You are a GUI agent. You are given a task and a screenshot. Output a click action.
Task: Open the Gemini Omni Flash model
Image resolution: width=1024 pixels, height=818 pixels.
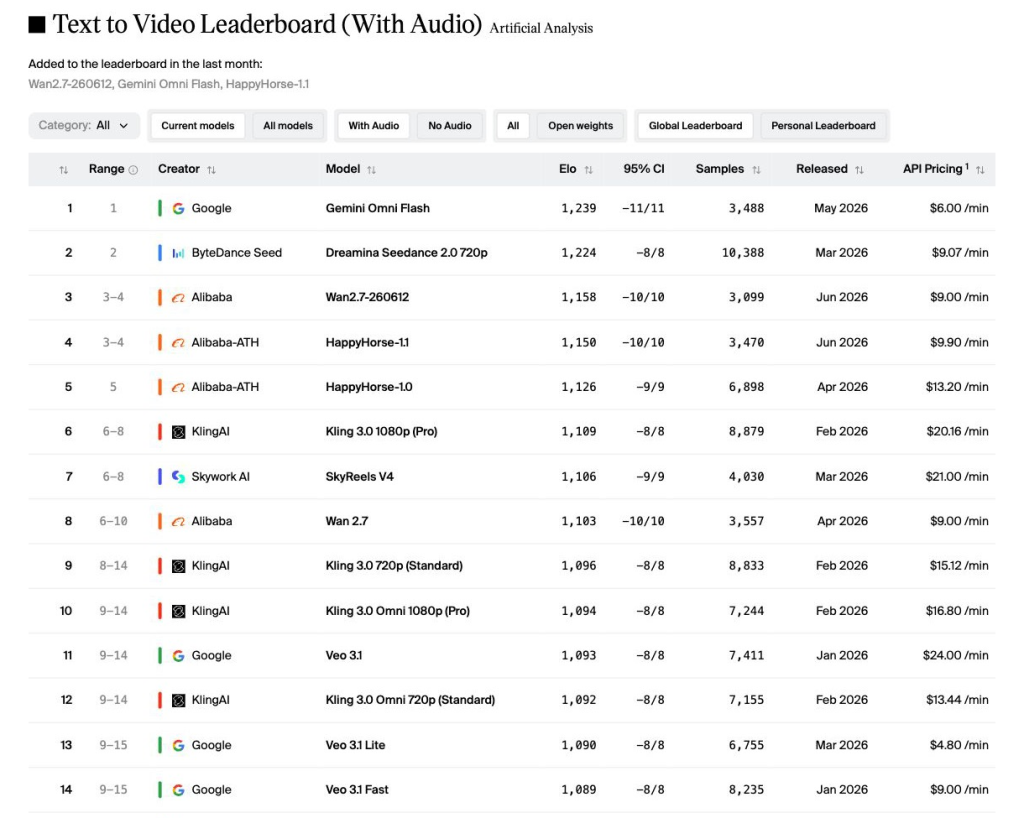pos(377,208)
